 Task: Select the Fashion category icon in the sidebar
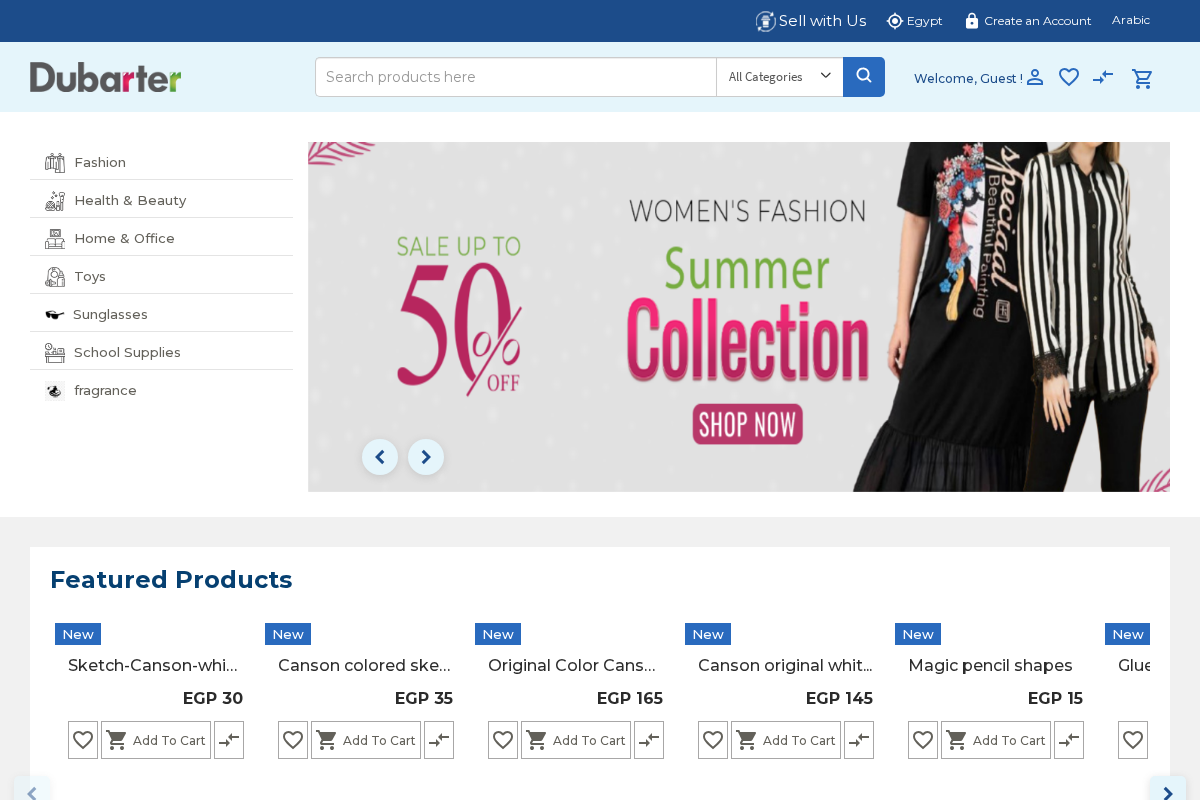point(54,162)
